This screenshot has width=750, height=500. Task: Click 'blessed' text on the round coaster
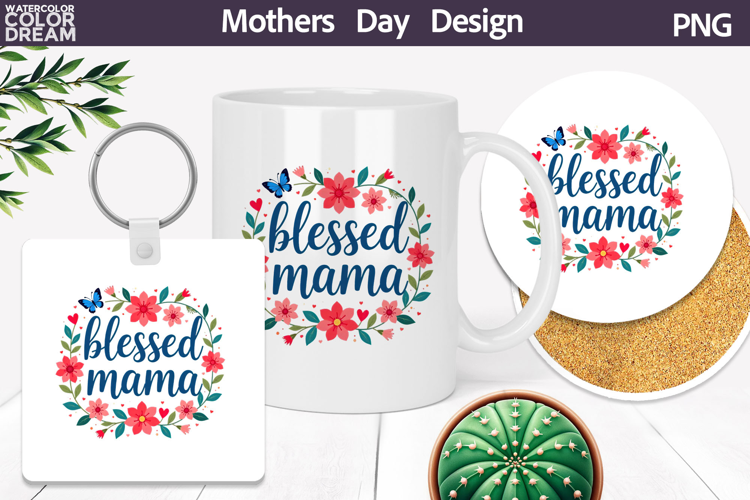606,176
